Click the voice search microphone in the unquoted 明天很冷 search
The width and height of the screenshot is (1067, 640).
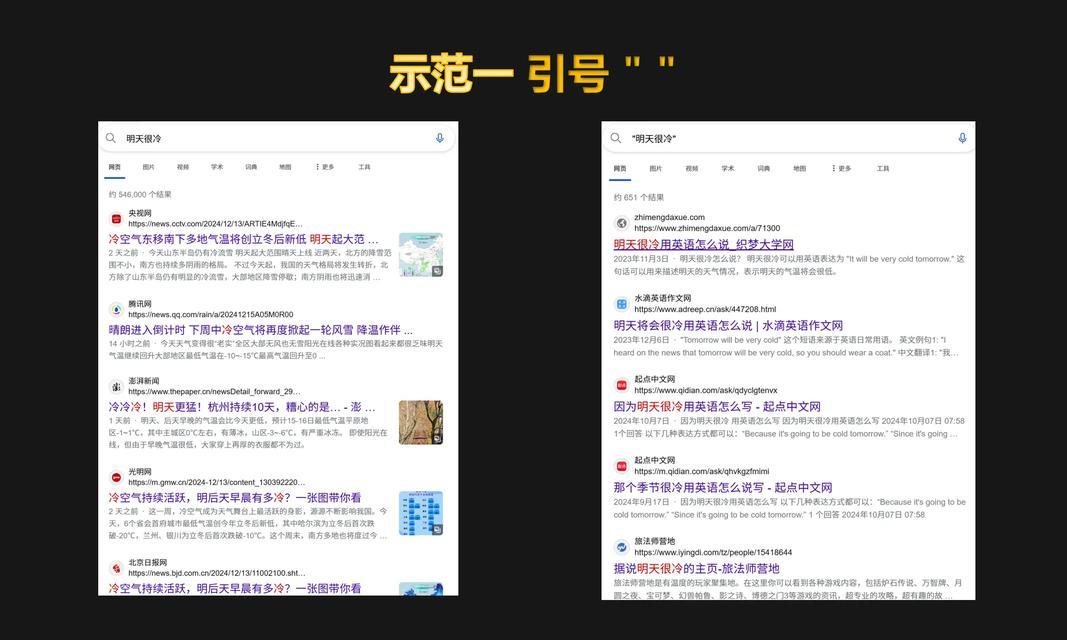click(x=439, y=138)
